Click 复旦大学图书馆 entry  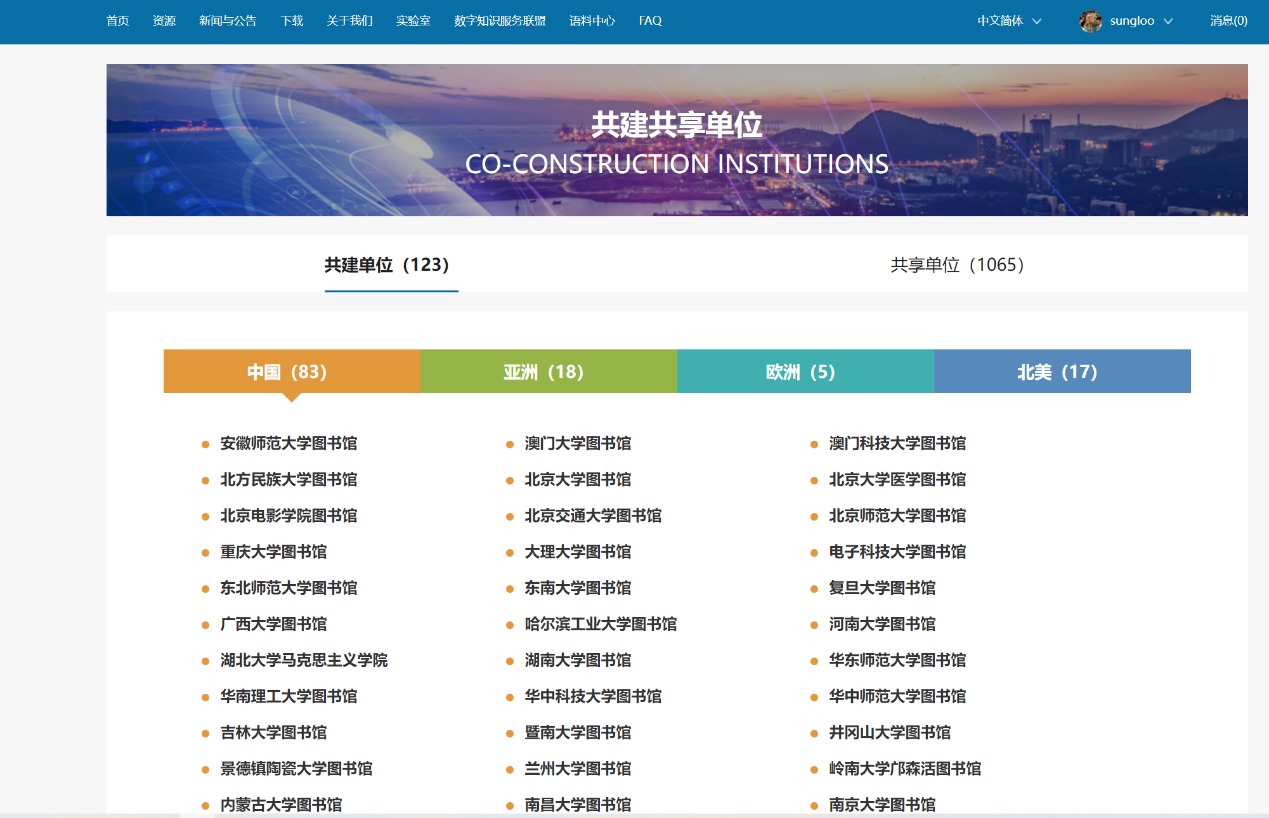tap(882, 587)
